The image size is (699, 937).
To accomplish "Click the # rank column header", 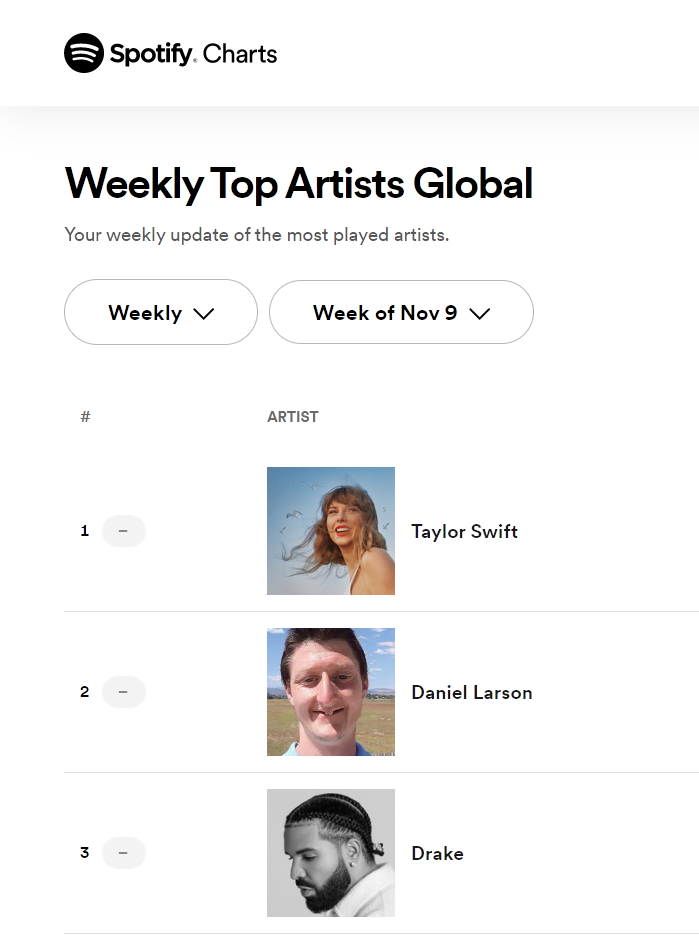I will [x=85, y=417].
